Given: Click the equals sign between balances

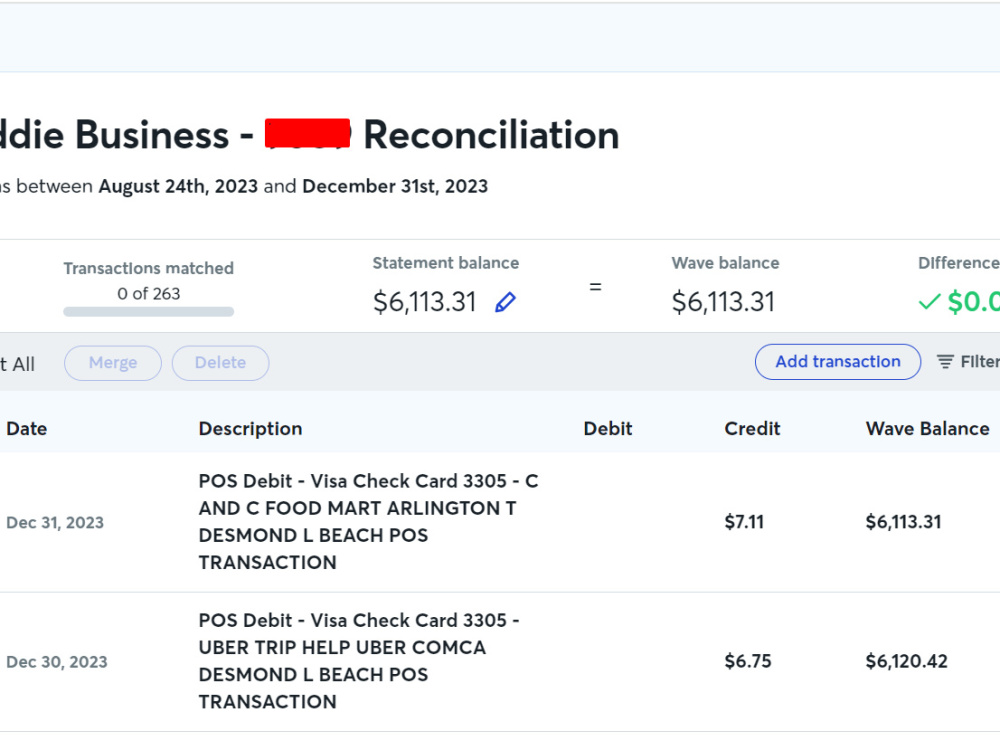Looking at the screenshot, I should 595,287.
